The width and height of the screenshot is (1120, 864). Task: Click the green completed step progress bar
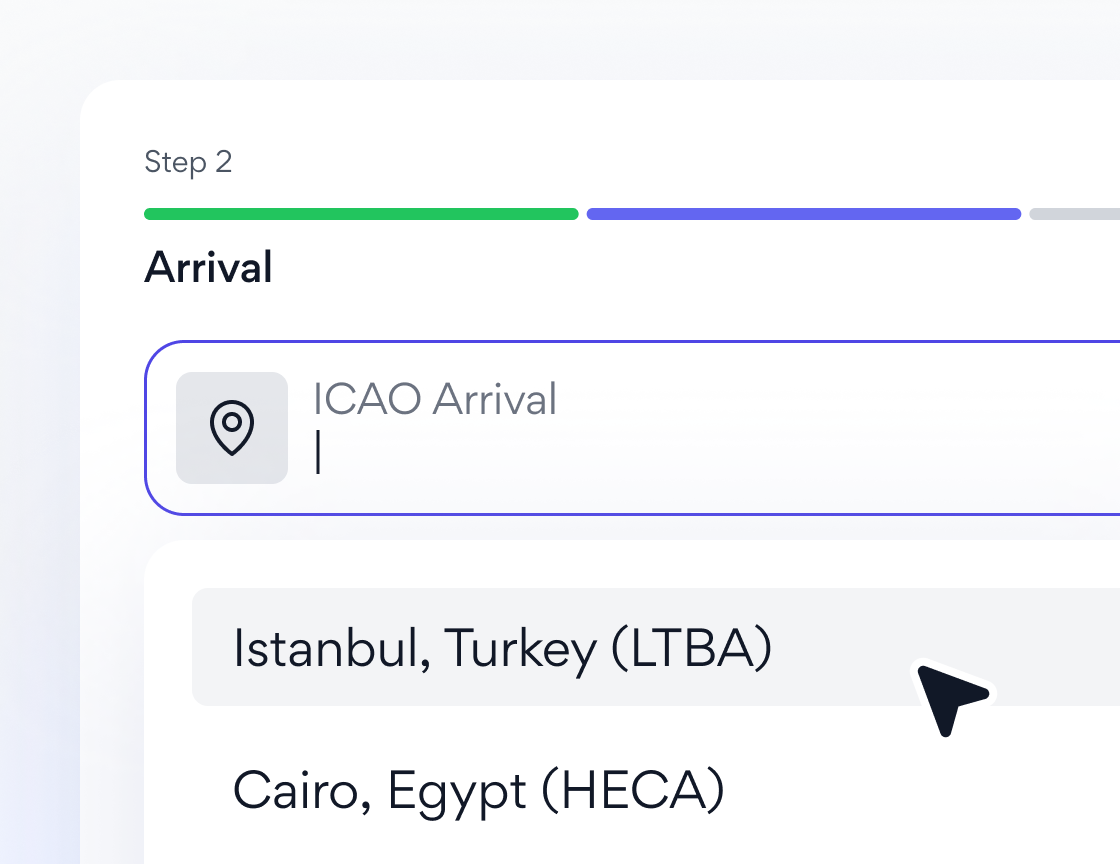click(361, 214)
